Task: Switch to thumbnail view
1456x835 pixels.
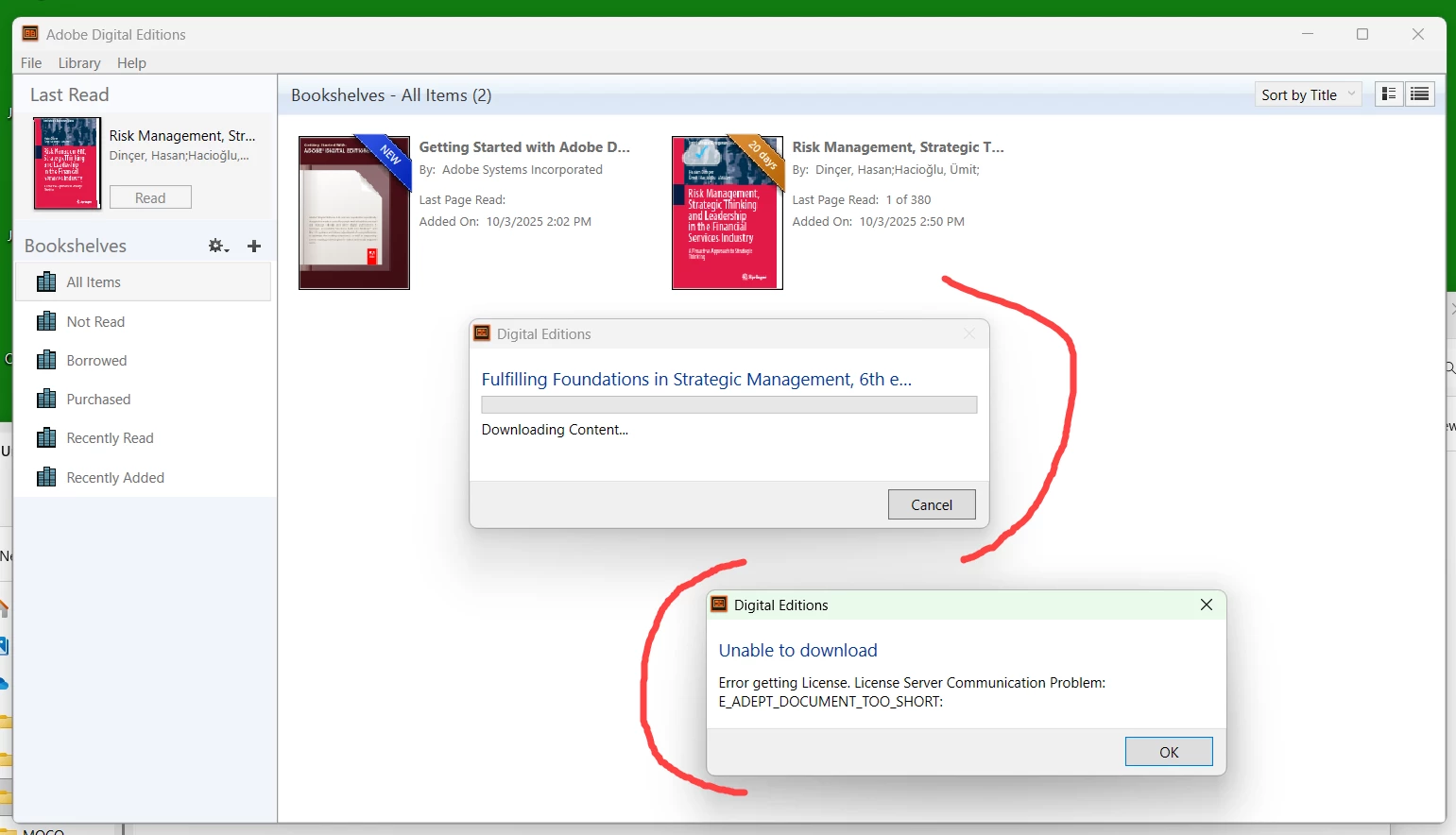Action: coord(1389,94)
